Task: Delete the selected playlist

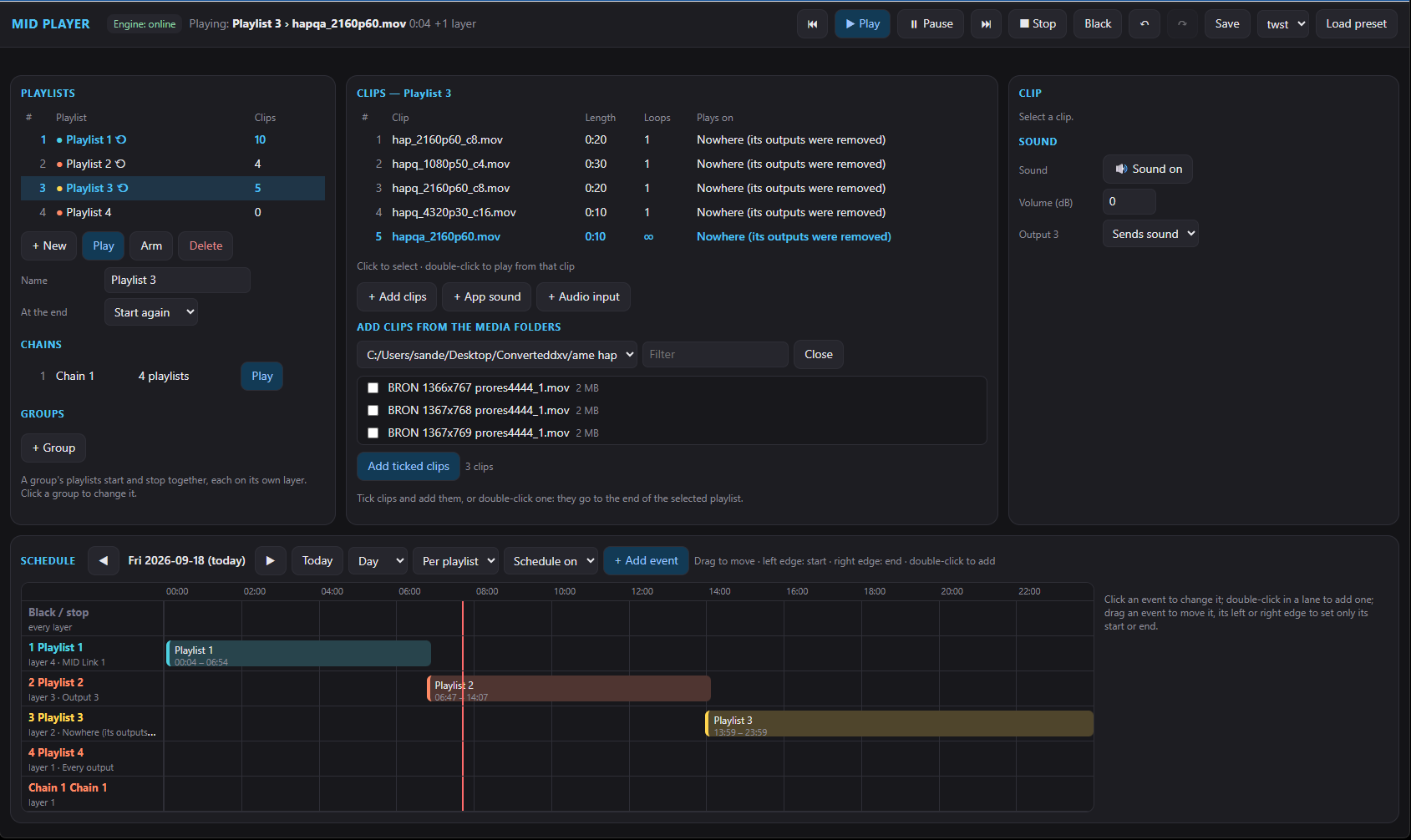Action: coord(206,246)
